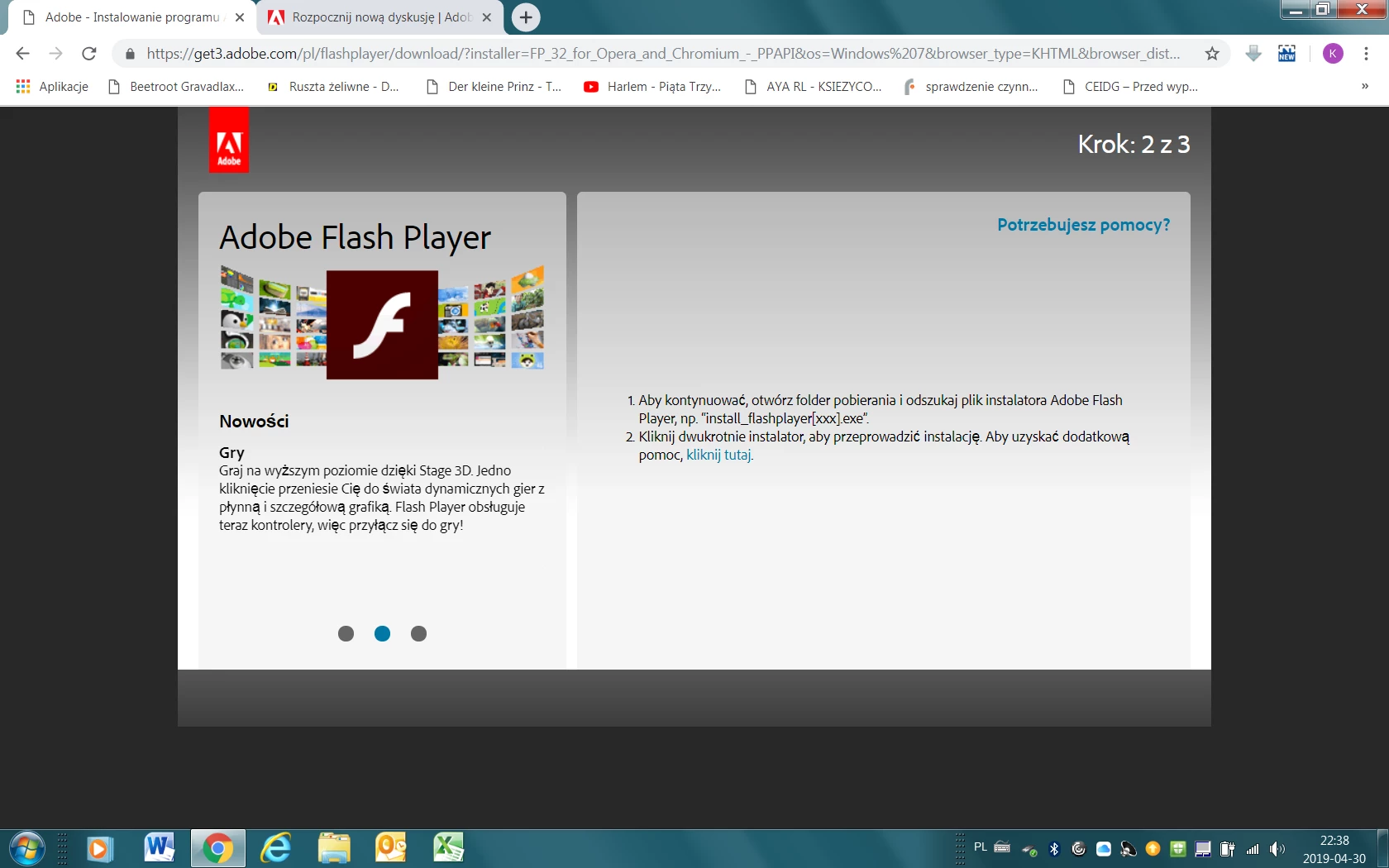Viewport: 1389px width, 868px height.
Task: Click the address bar URL
Action: point(663,54)
